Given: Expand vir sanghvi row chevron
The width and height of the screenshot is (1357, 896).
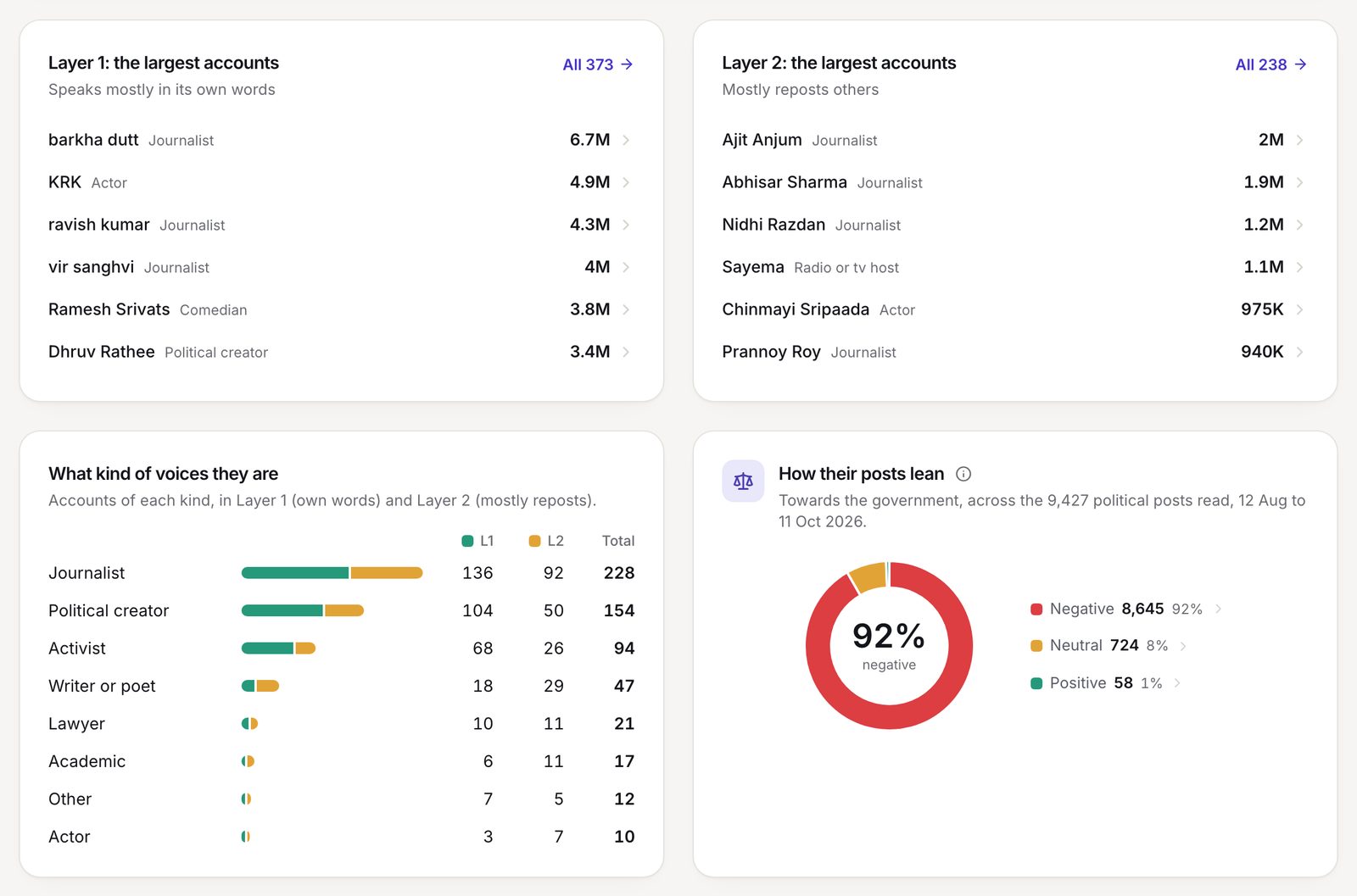Looking at the screenshot, I should 626,267.
